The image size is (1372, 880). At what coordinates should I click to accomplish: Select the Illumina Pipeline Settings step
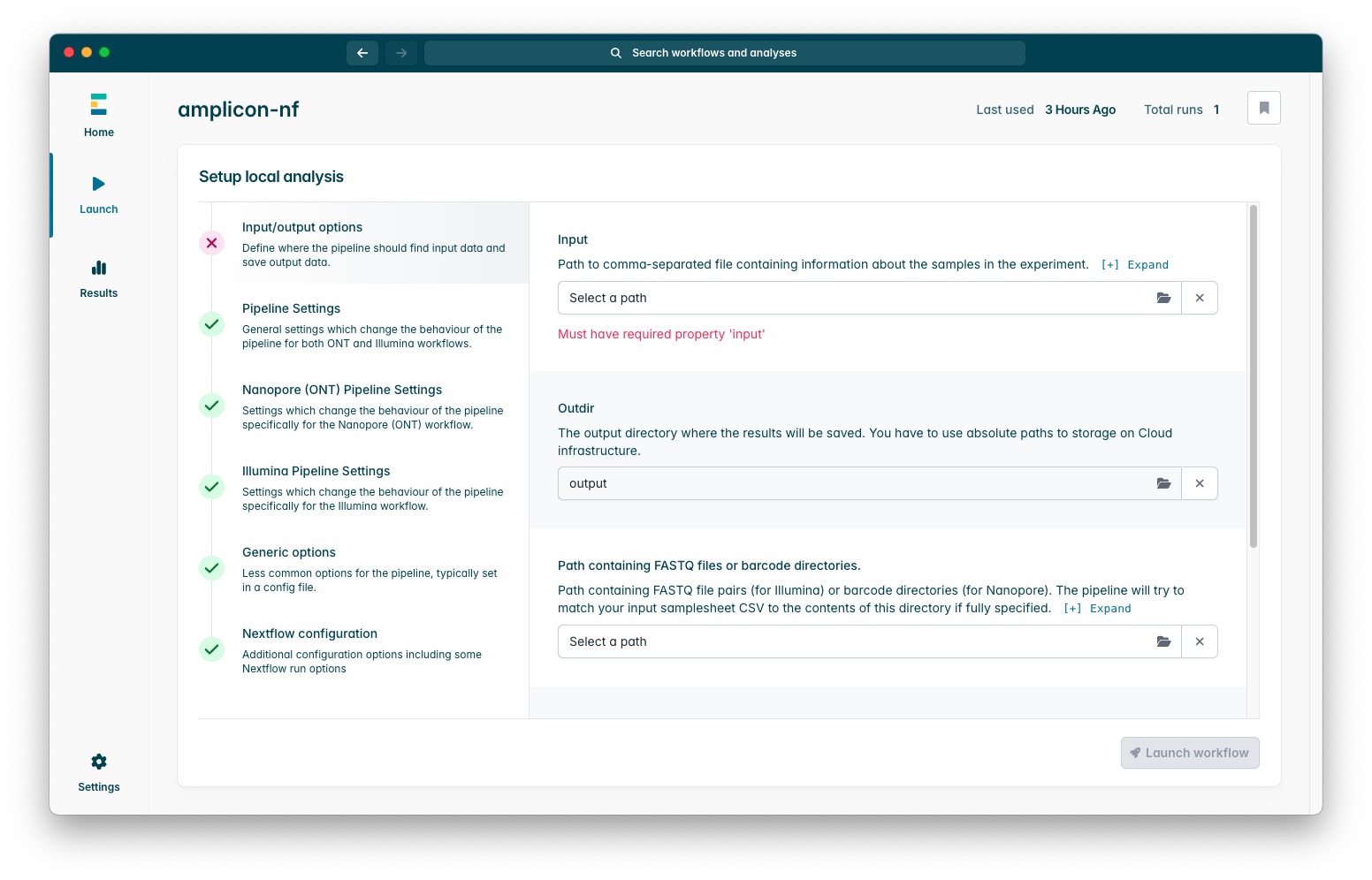[364, 487]
